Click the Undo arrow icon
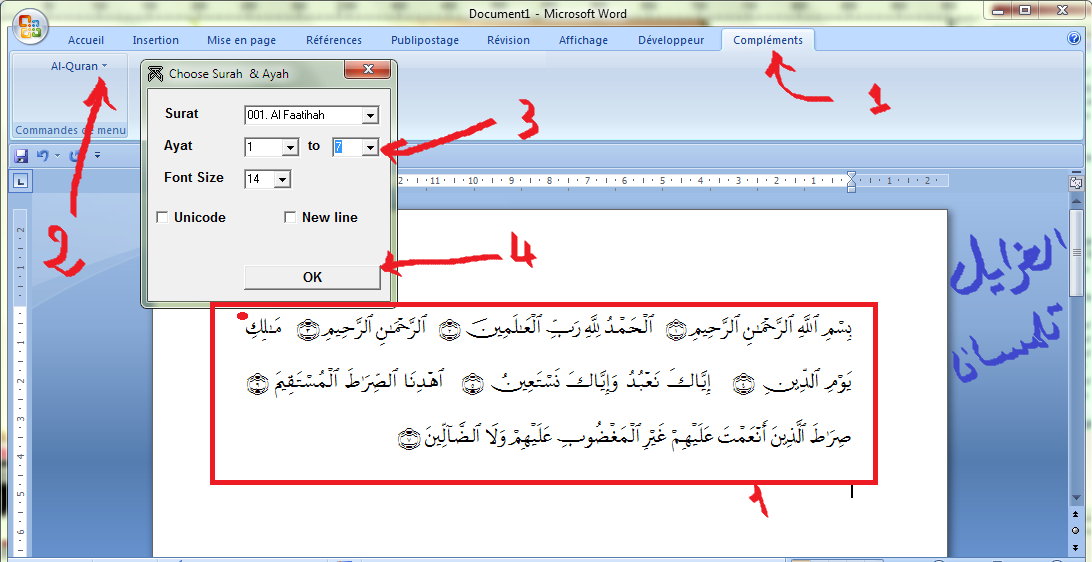The width and height of the screenshot is (1092, 562). click(x=42, y=155)
